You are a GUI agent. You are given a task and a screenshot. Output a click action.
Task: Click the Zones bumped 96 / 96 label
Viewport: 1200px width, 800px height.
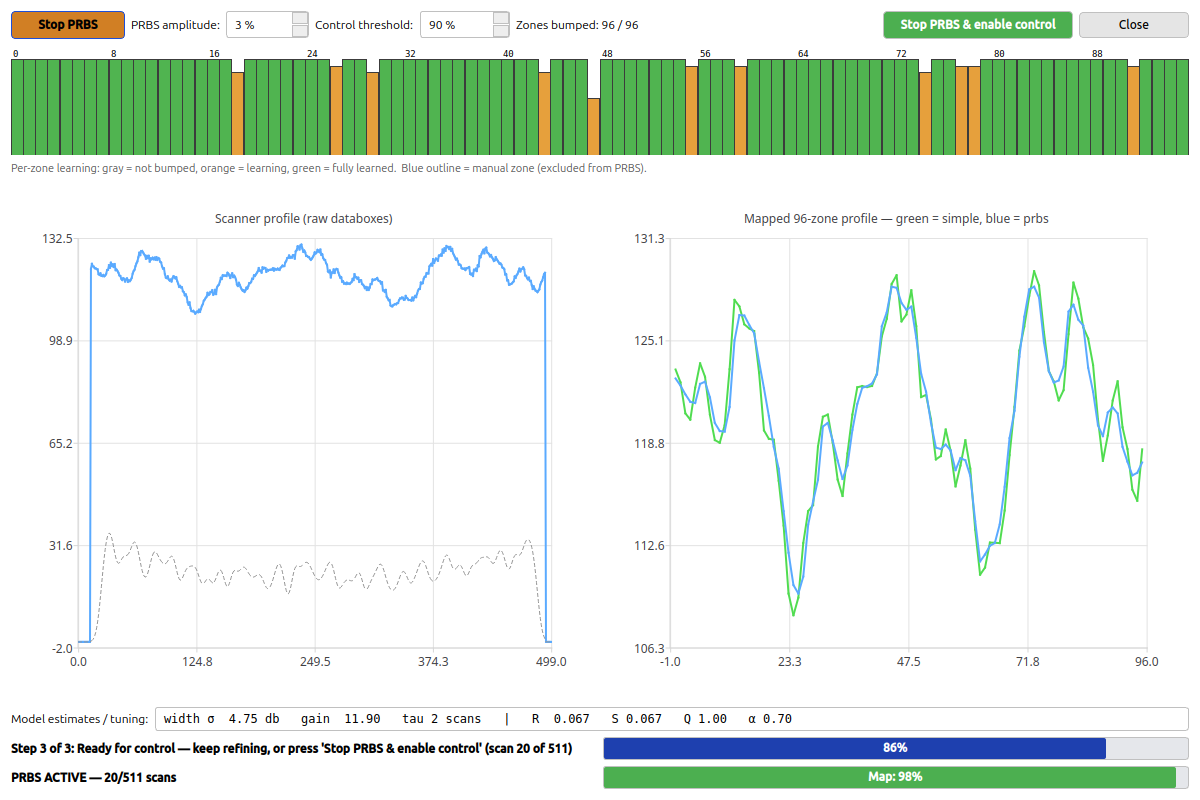577,25
